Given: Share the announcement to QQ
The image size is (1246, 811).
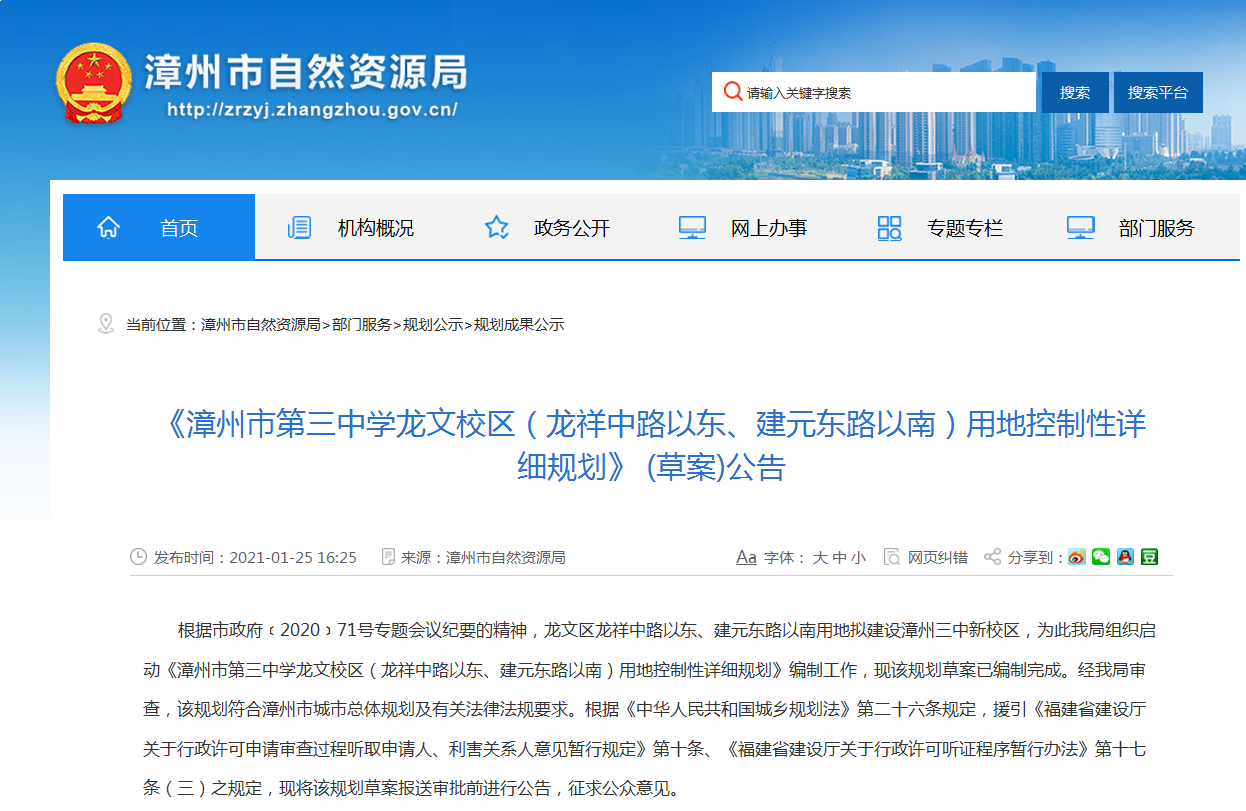Looking at the screenshot, I should coord(1127,557).
